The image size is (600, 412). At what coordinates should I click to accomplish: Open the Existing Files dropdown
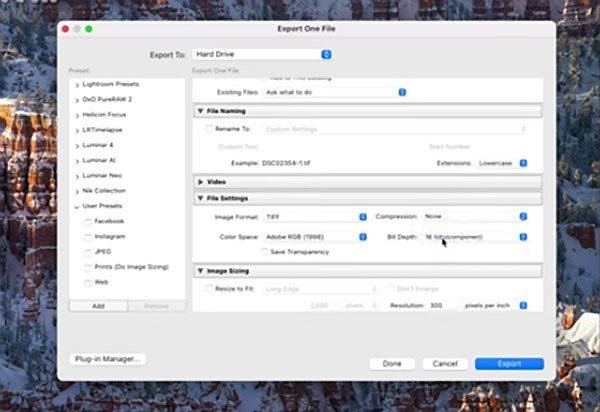[x=334, y=92]
